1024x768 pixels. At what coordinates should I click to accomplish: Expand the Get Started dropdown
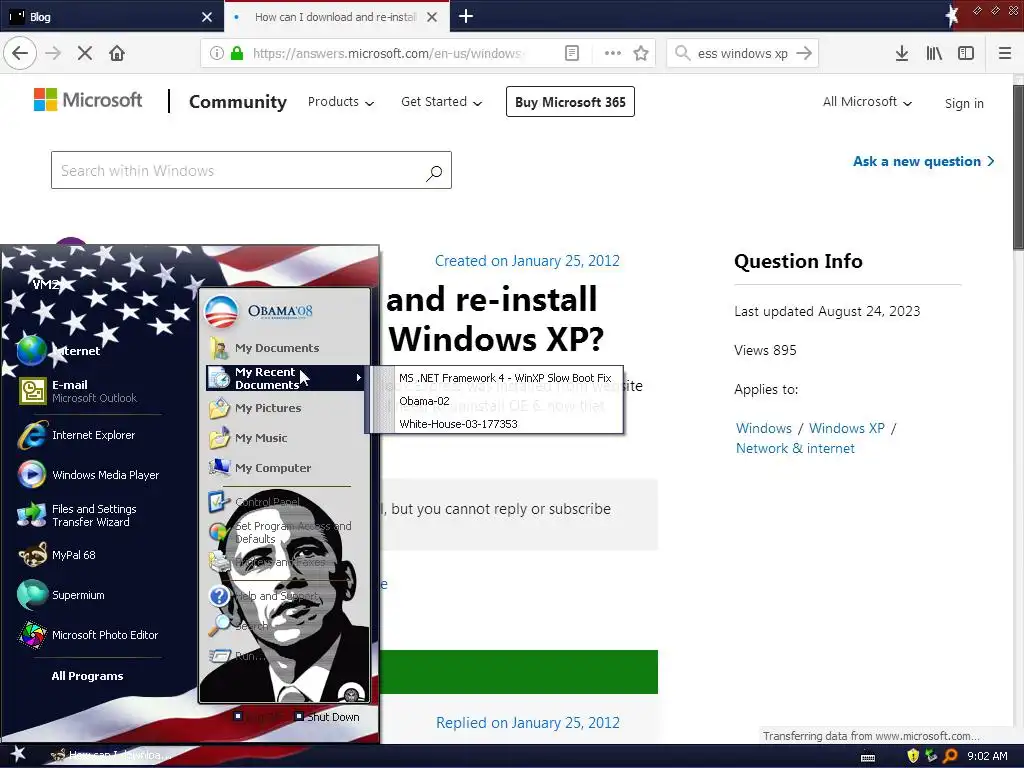coord(441,102)
